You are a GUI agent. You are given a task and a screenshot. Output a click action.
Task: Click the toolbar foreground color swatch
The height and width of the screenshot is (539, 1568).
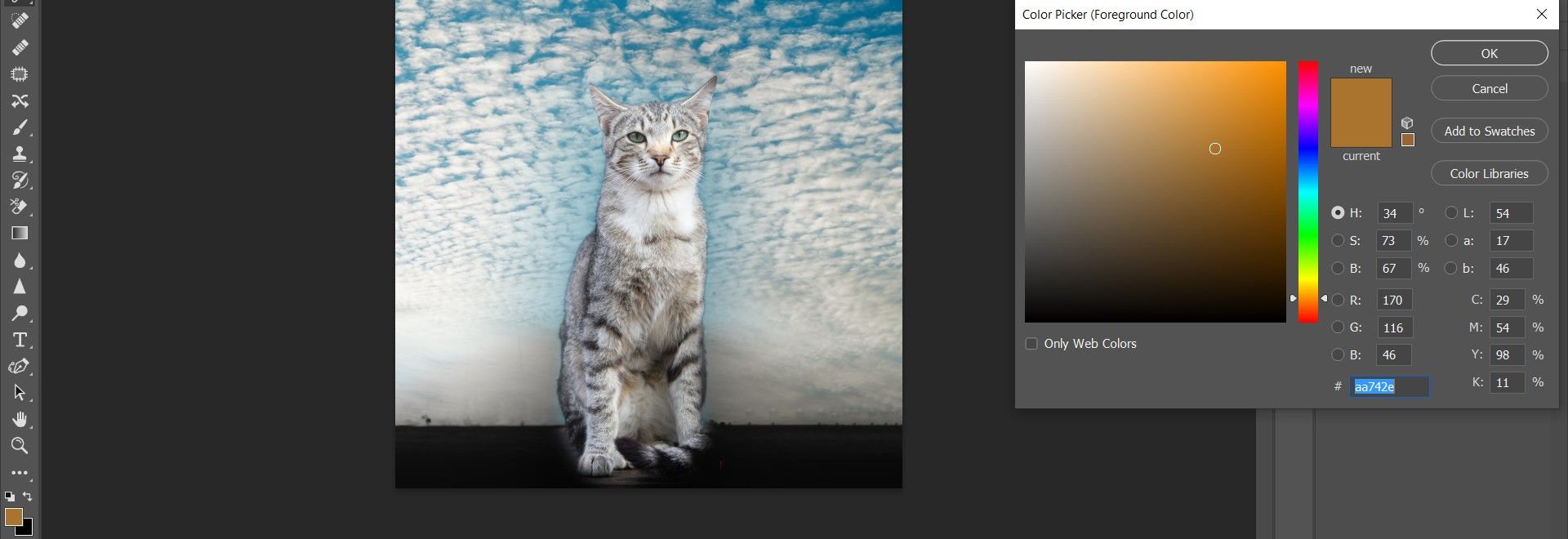(13, 517)
